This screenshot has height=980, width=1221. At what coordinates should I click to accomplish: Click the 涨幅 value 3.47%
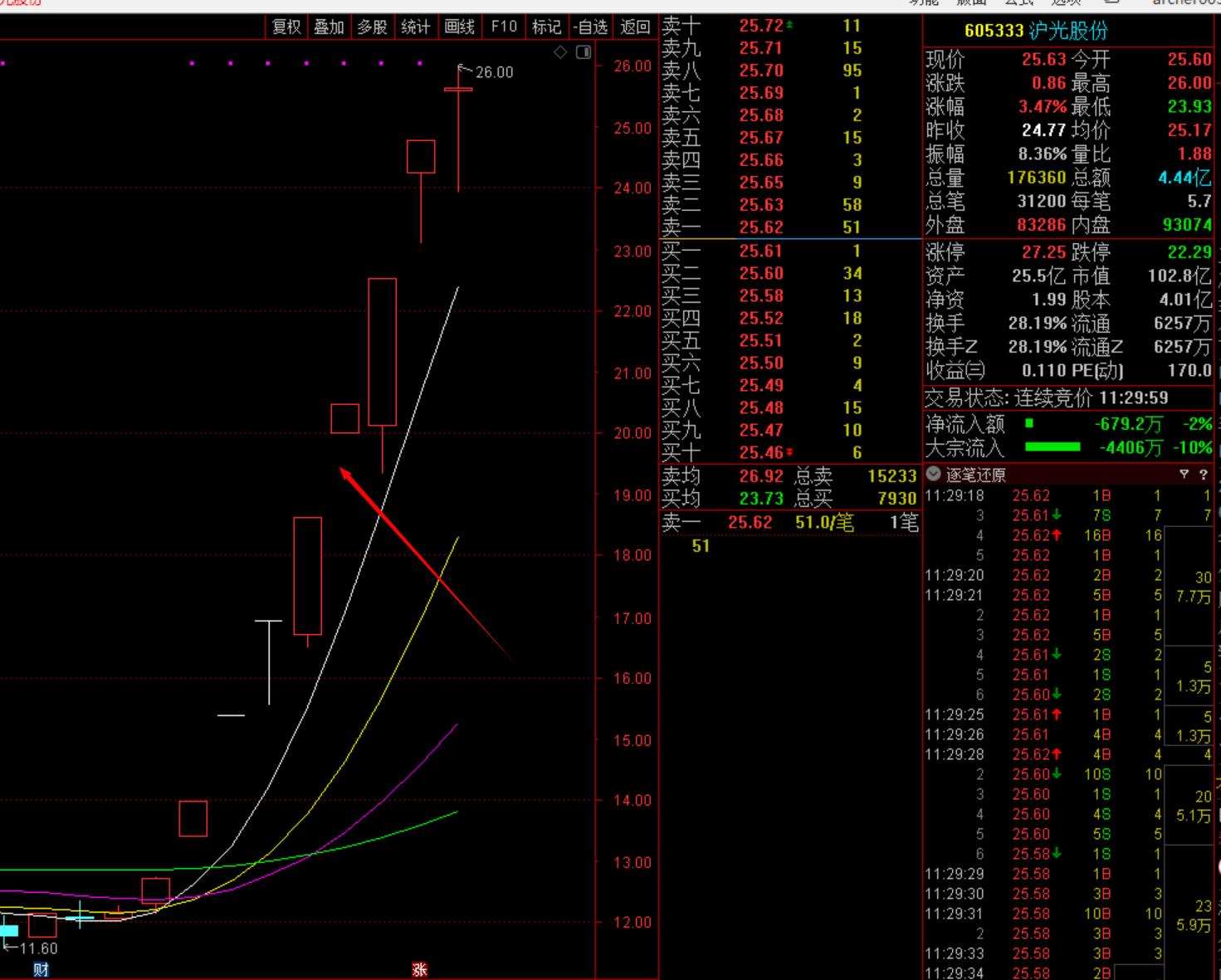click(x=1043, y=106)
